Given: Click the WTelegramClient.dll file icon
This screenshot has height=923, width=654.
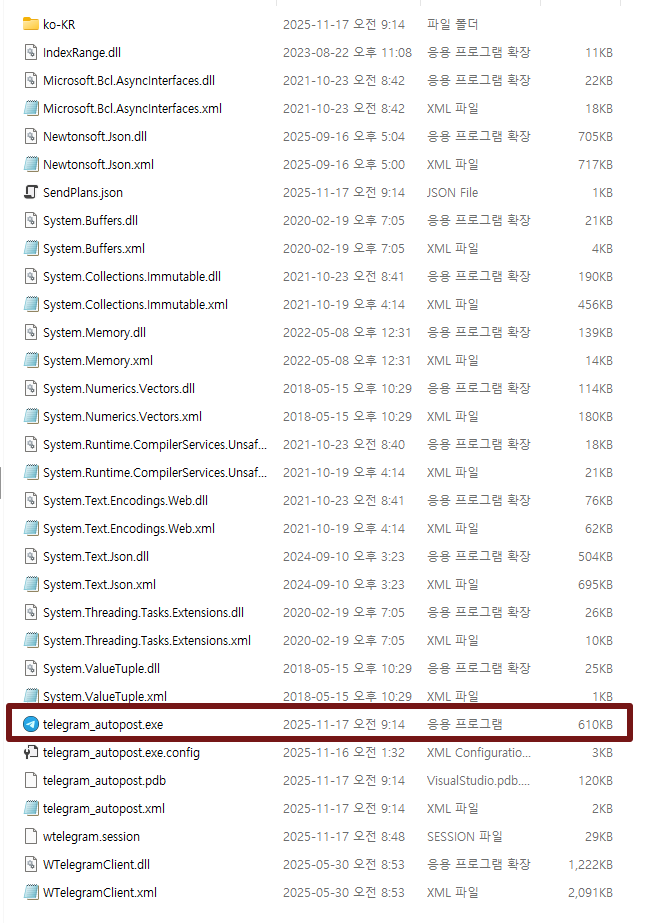Looking at the screenshot, I should [31, 864].
